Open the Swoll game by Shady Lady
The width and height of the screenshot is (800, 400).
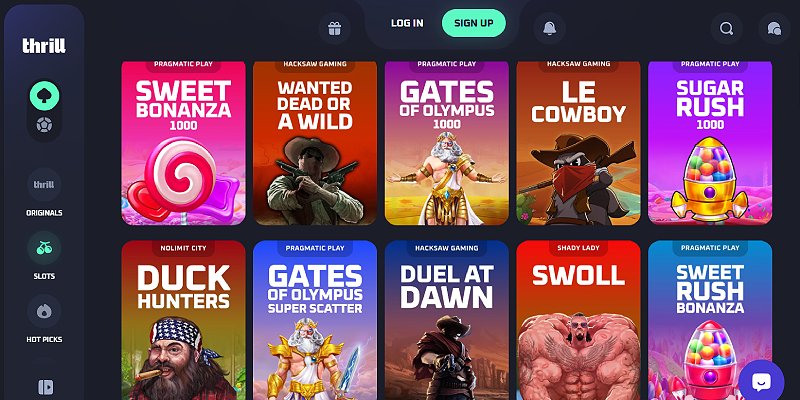[x=578, y=320]
